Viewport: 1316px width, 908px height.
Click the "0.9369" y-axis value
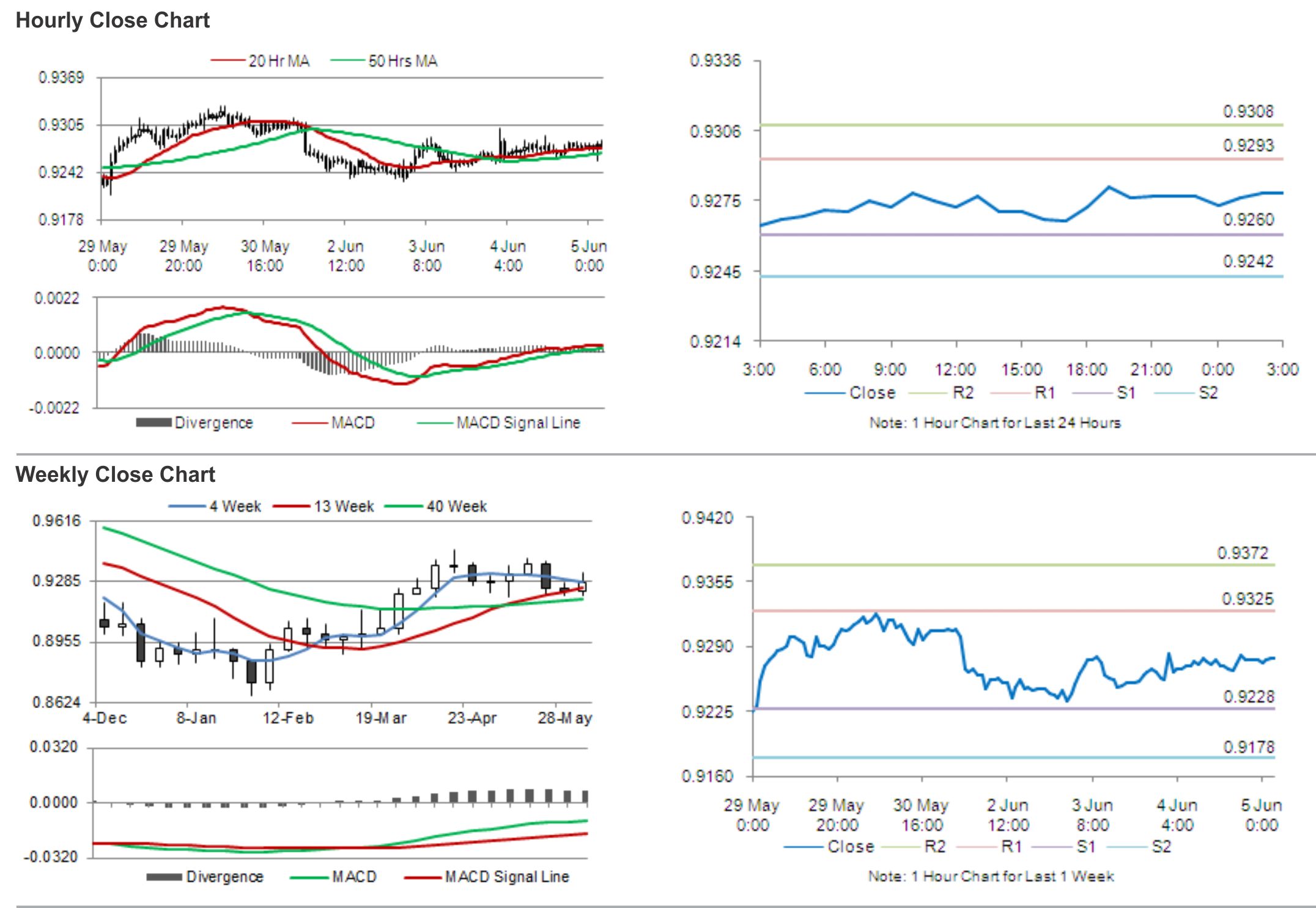point(61,78)
